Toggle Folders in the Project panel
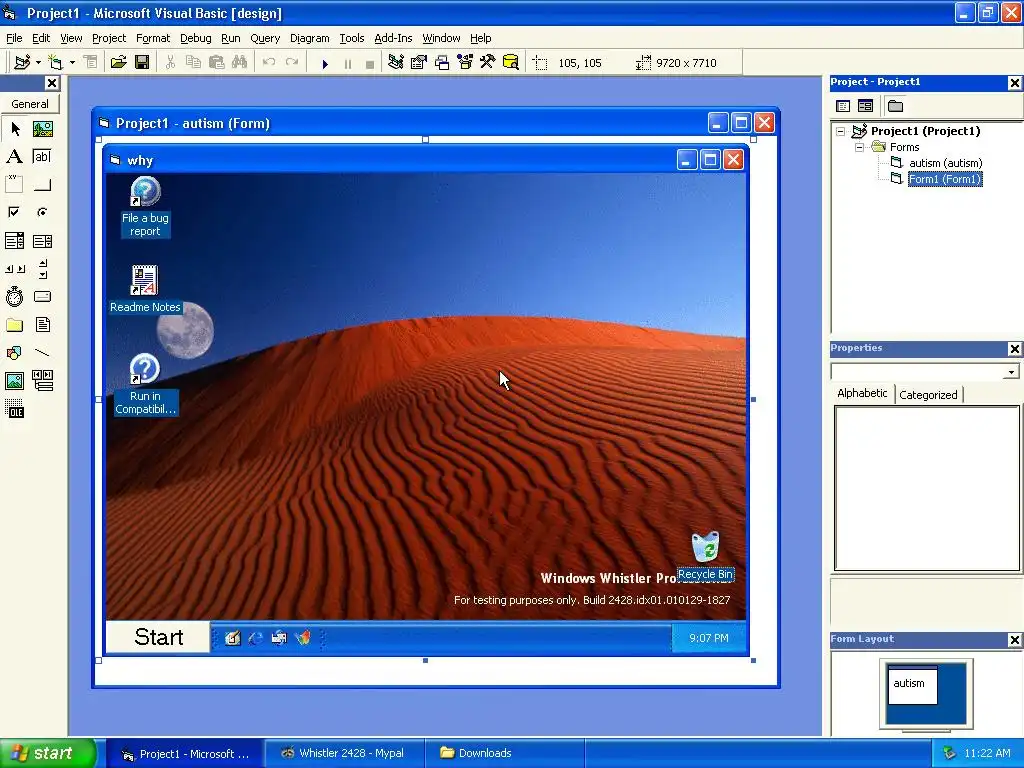The width and height of the screenshot is (1024, 768). click(895, 106)
